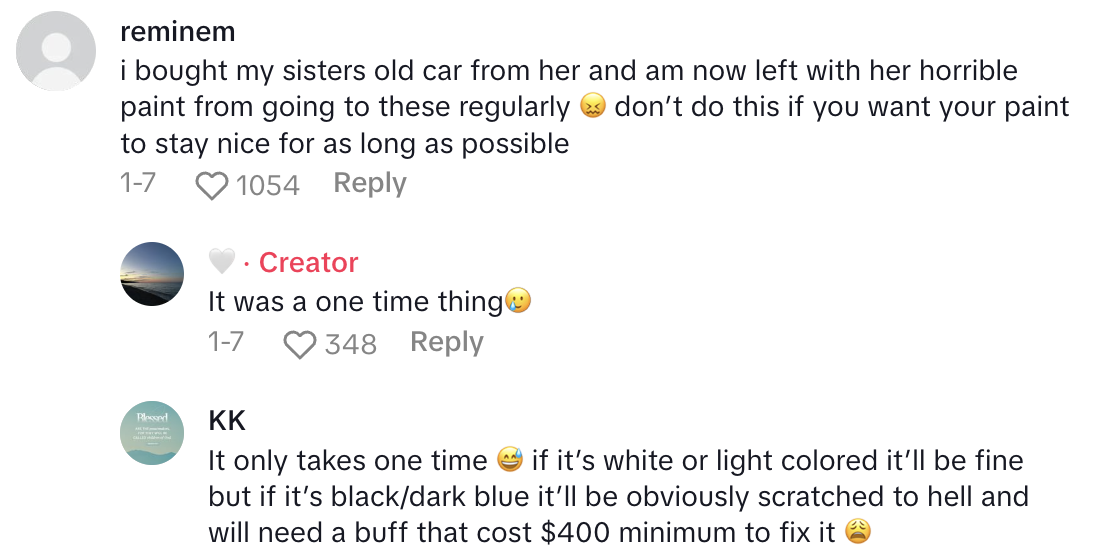View KK's profile picture avatar
The width and height of the screenshot is (1100, 554).
(x=151, y=433)
